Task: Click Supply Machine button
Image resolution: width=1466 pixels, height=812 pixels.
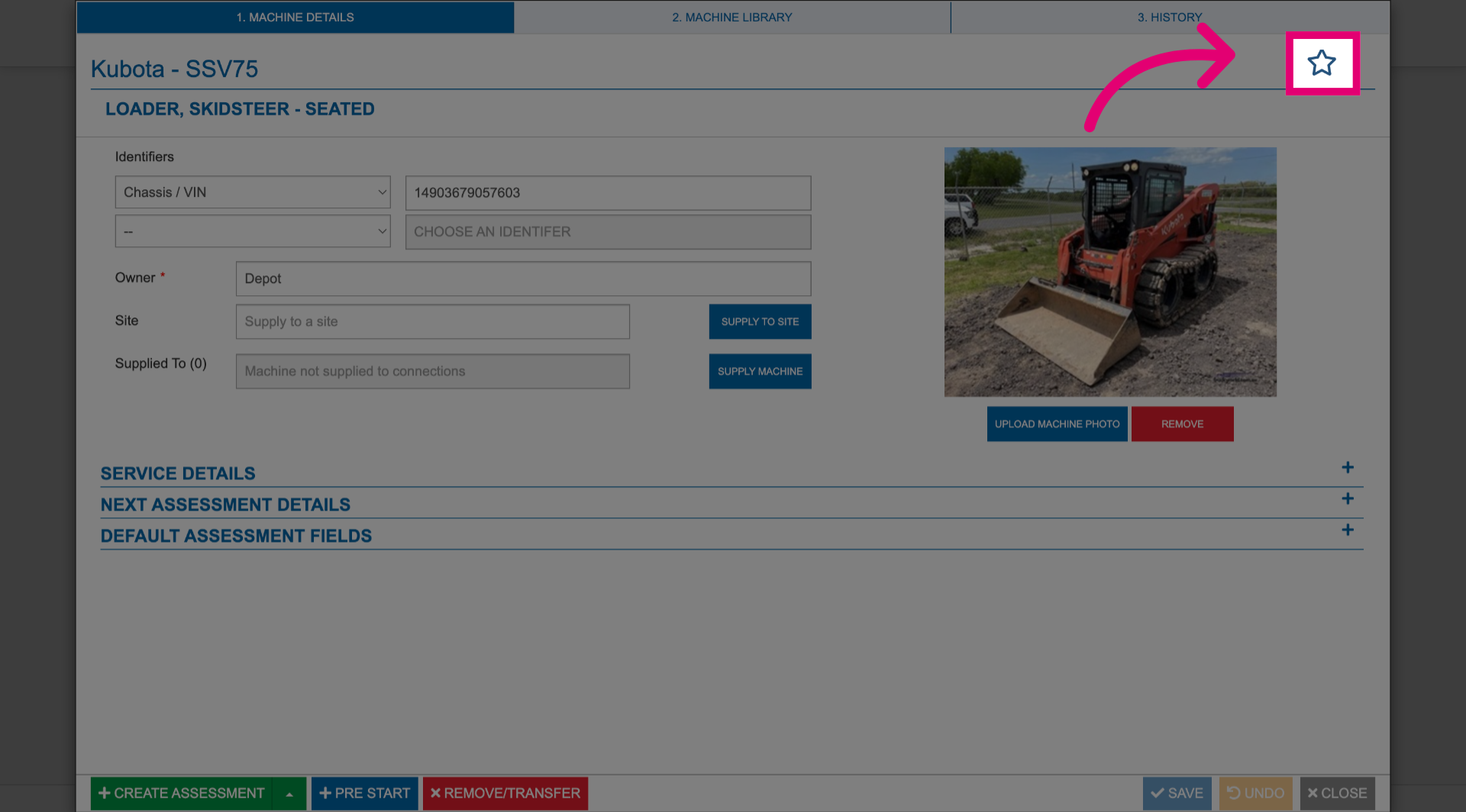Action: click(760, 371)
